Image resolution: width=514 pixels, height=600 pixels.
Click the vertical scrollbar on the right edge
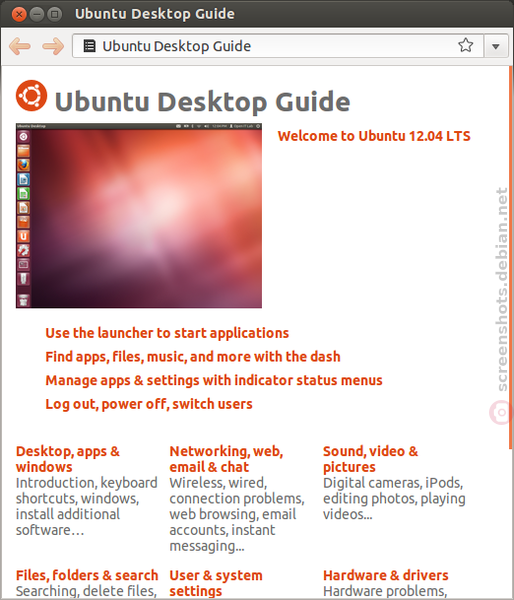(x=511, y=257)
